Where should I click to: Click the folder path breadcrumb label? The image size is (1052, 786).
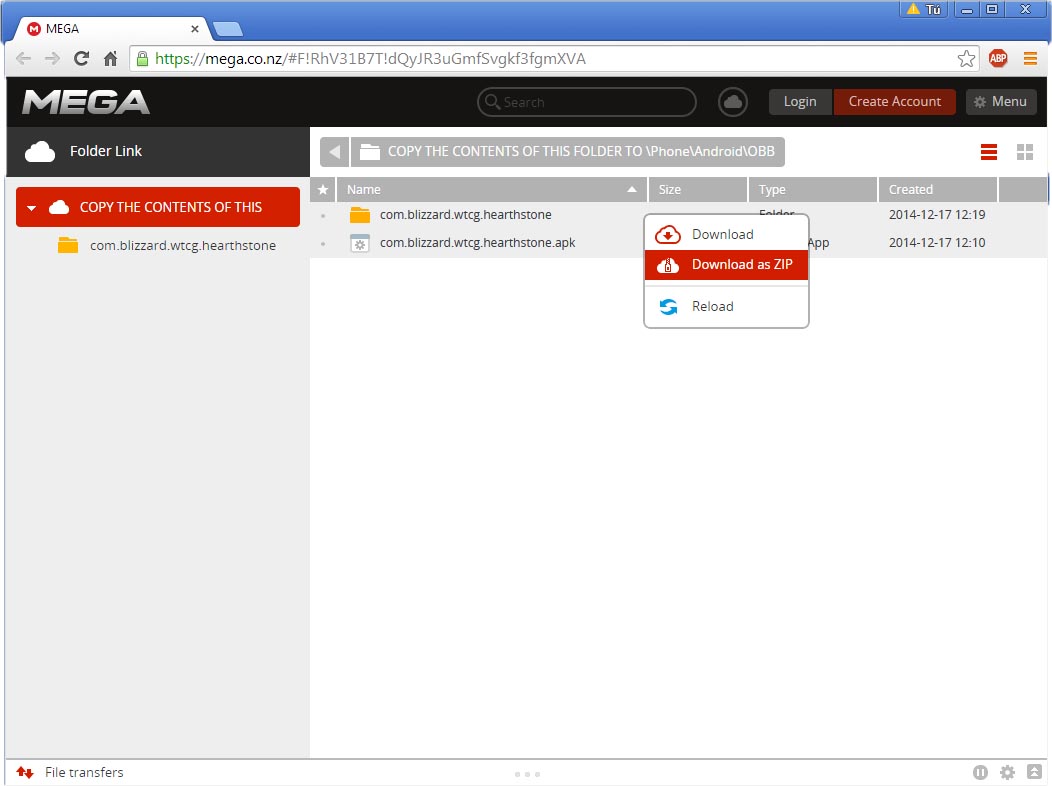[x=568, y=152]
